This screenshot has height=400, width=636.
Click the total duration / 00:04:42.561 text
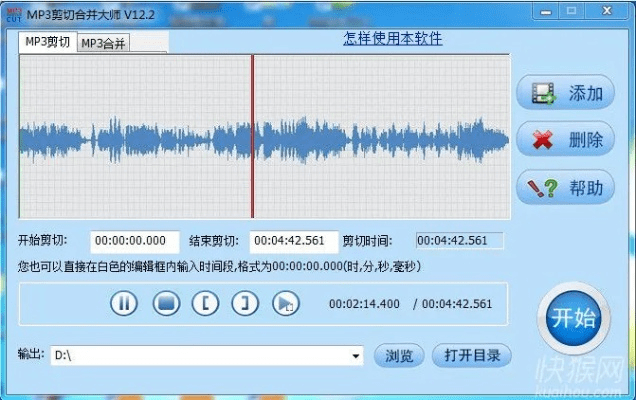pyautogui.click(x=452, y=304)
